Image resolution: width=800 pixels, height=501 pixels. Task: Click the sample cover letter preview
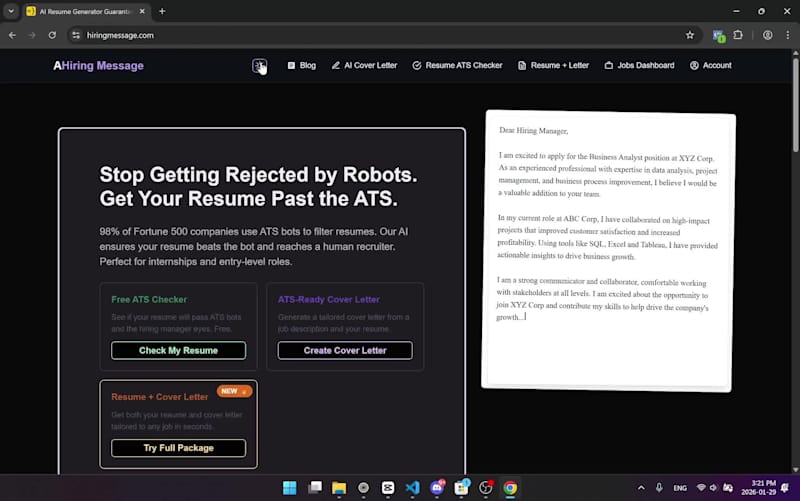click(x=608, y=251)
